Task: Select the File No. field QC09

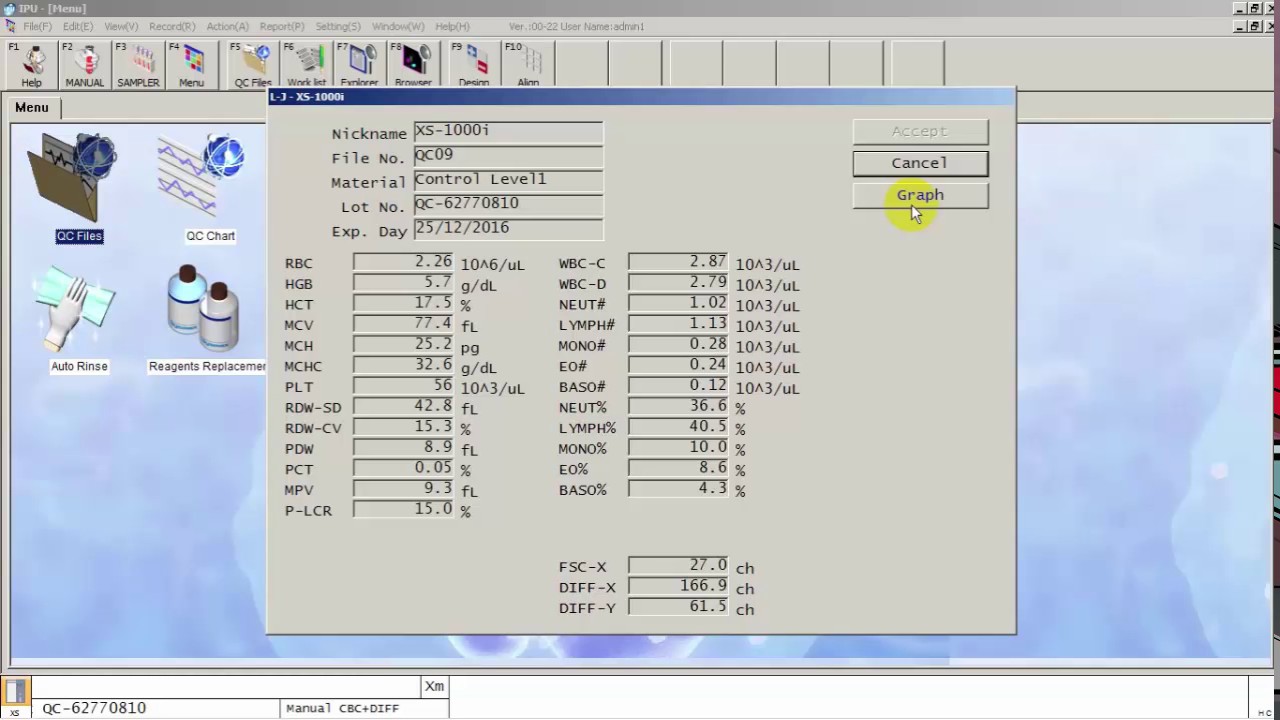Action: [x=508, y=156]
